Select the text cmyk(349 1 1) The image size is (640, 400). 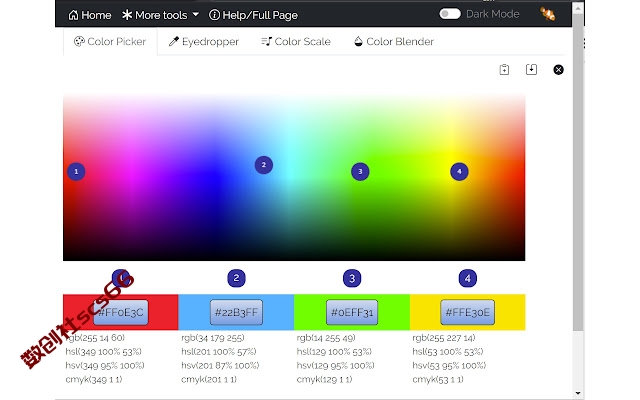coord(93,379)
